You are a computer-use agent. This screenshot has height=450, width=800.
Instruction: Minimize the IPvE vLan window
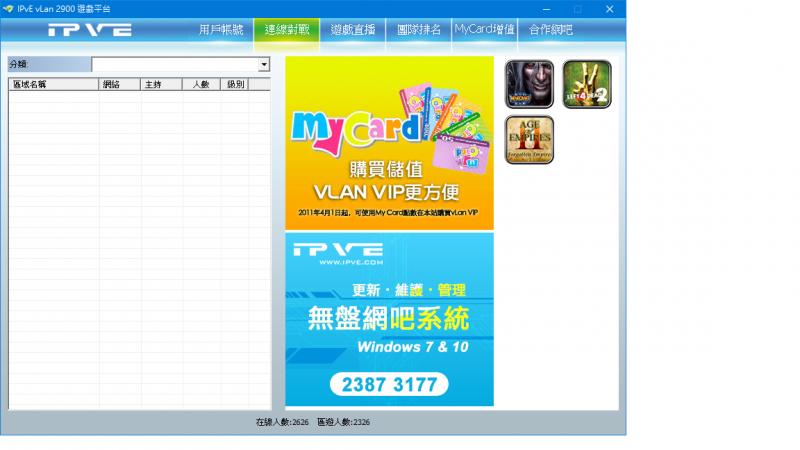pyautogui.click(x=546, y=9)
